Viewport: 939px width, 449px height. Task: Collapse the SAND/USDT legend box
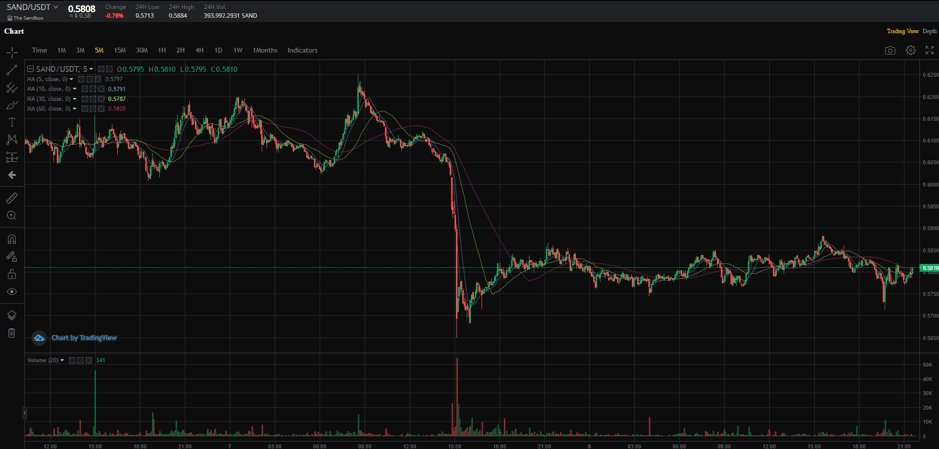pyautogui.click(x=30, y=69)
